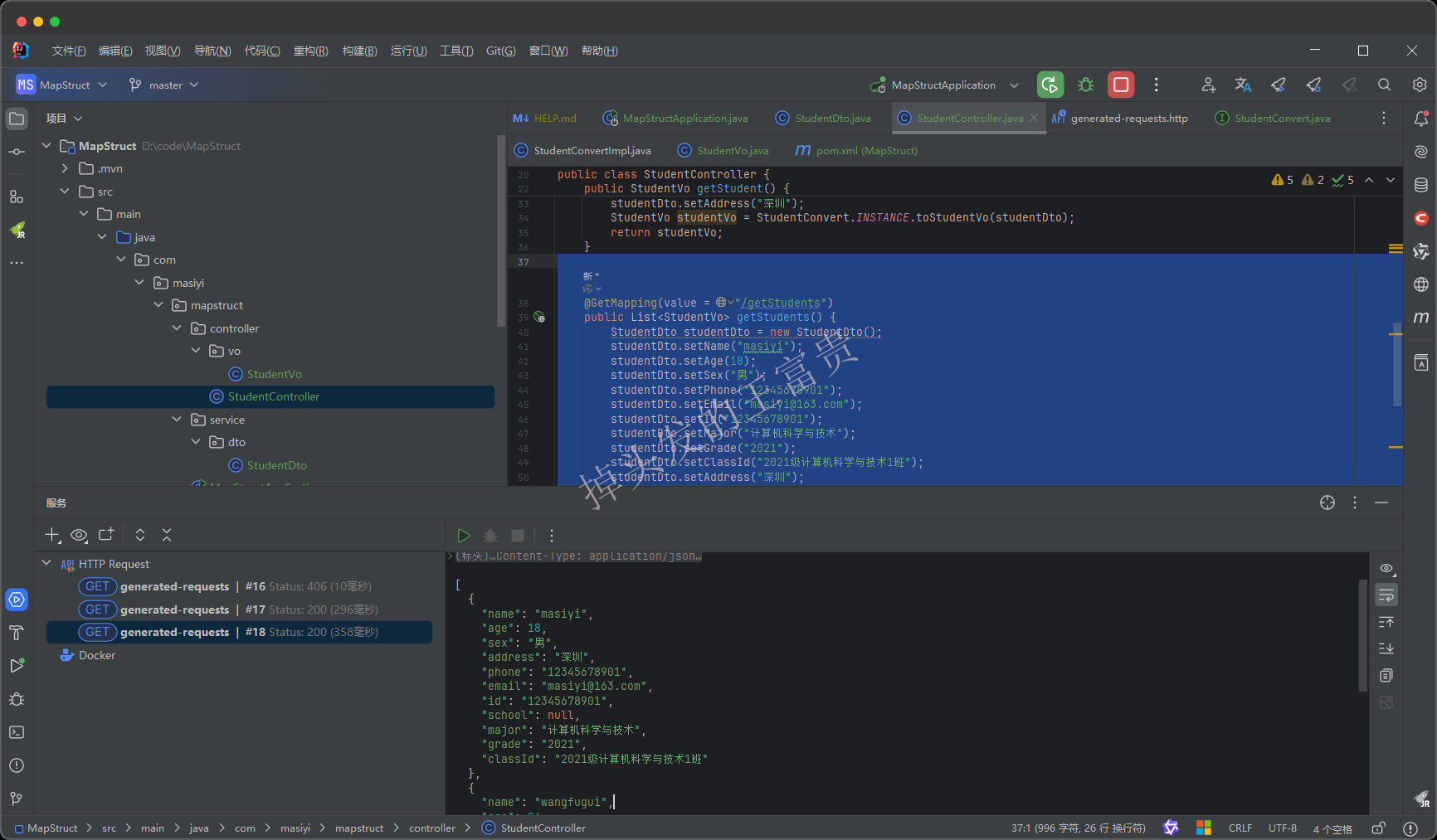1437x840 pixels.
Task: Expand all services tree nodes
Action: 140,535
